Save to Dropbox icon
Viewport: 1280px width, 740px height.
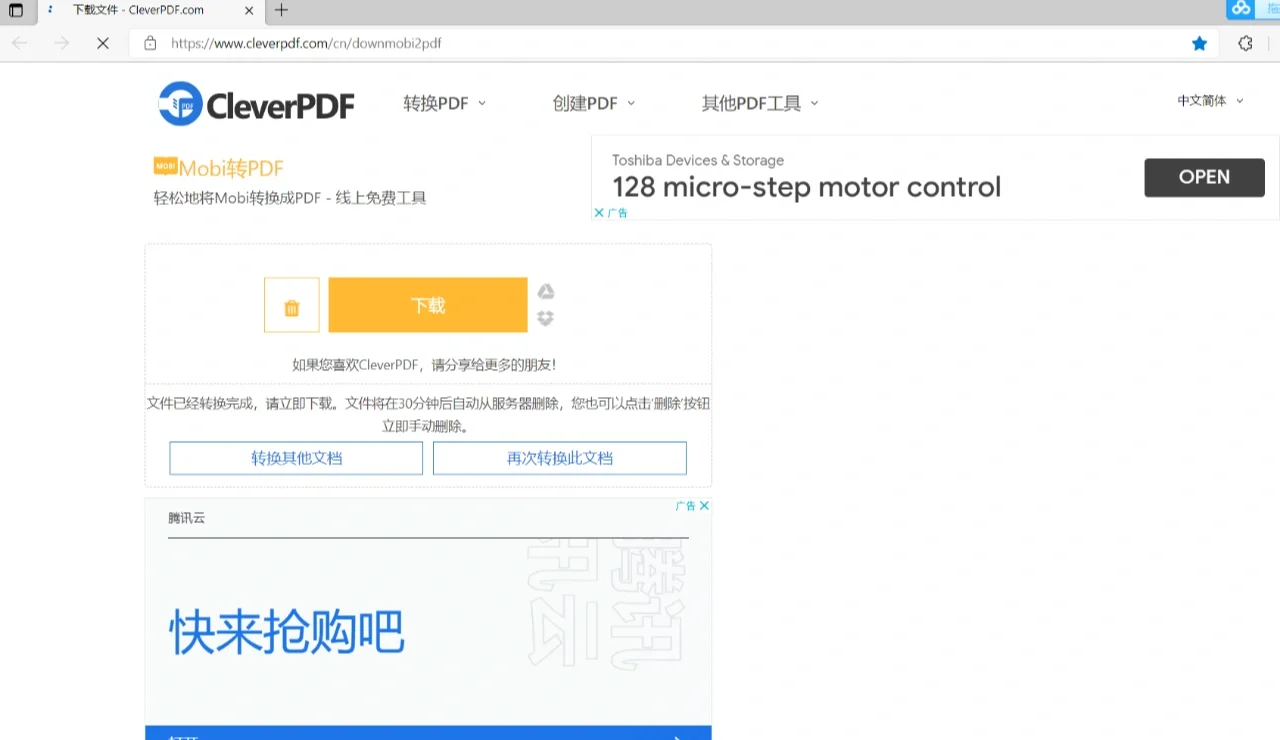pyautogui.click(x=546, y=318)
